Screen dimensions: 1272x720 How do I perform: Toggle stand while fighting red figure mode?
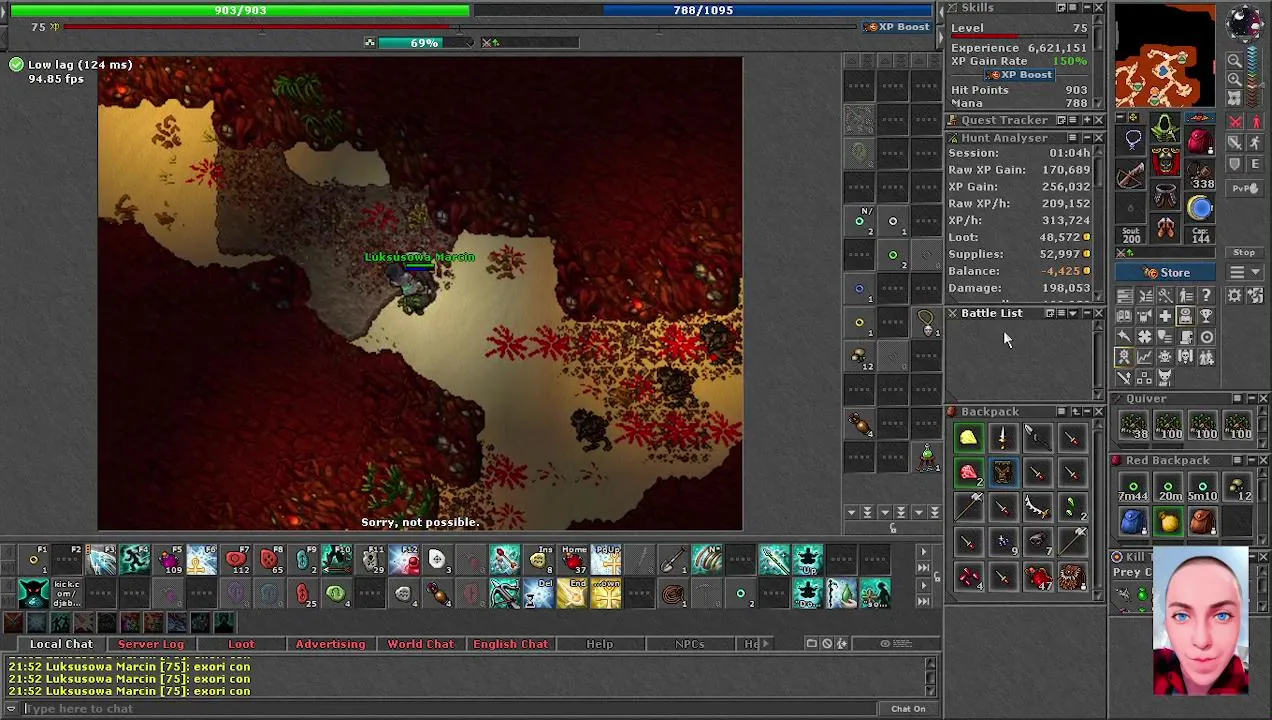tap(1255, 121)
